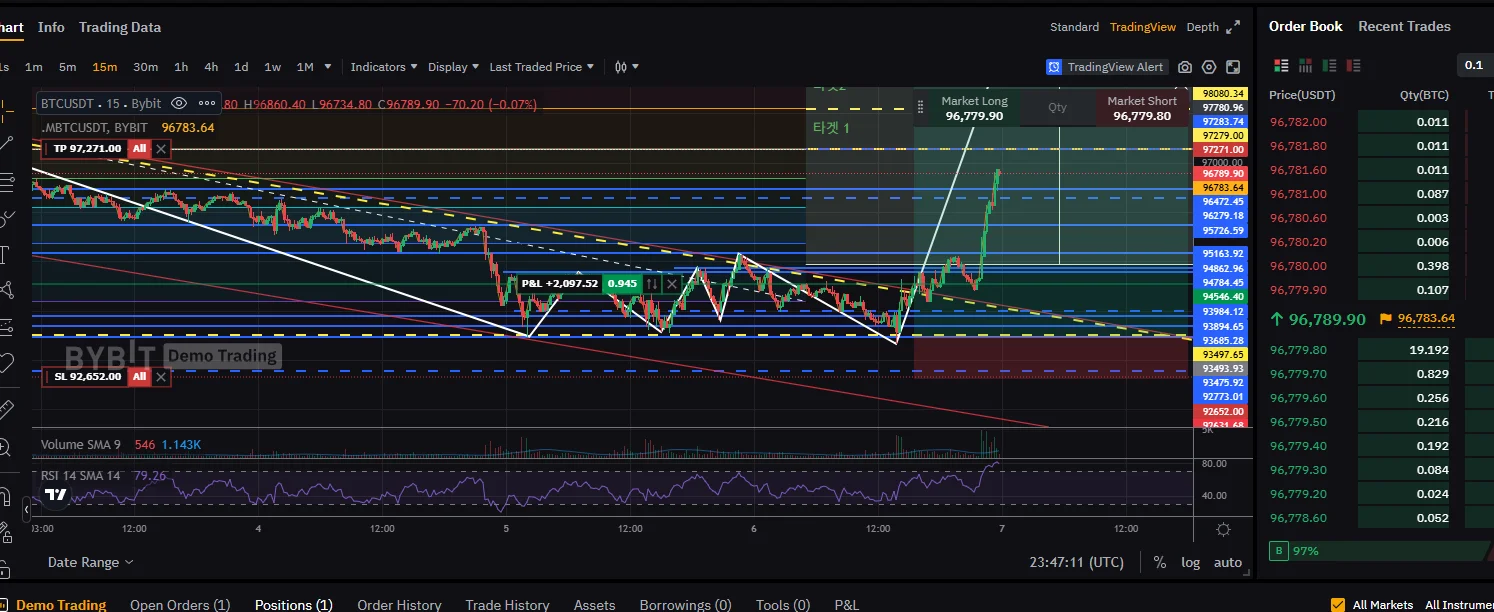Open the Trade History tab

(507, 604)
